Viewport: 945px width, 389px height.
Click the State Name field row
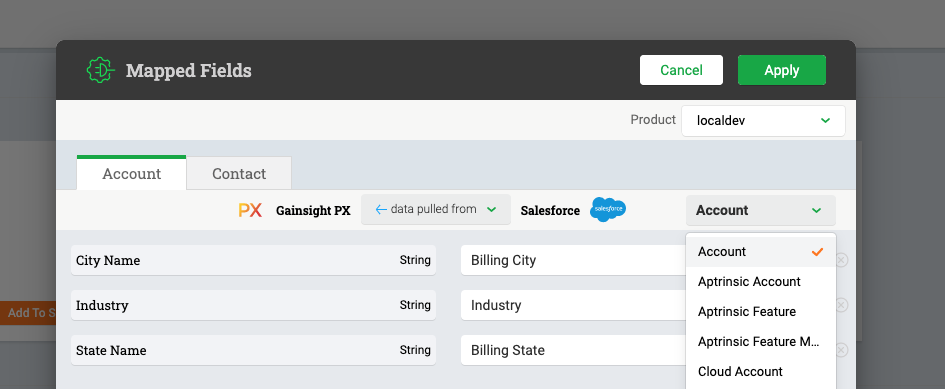click(253, 350)
